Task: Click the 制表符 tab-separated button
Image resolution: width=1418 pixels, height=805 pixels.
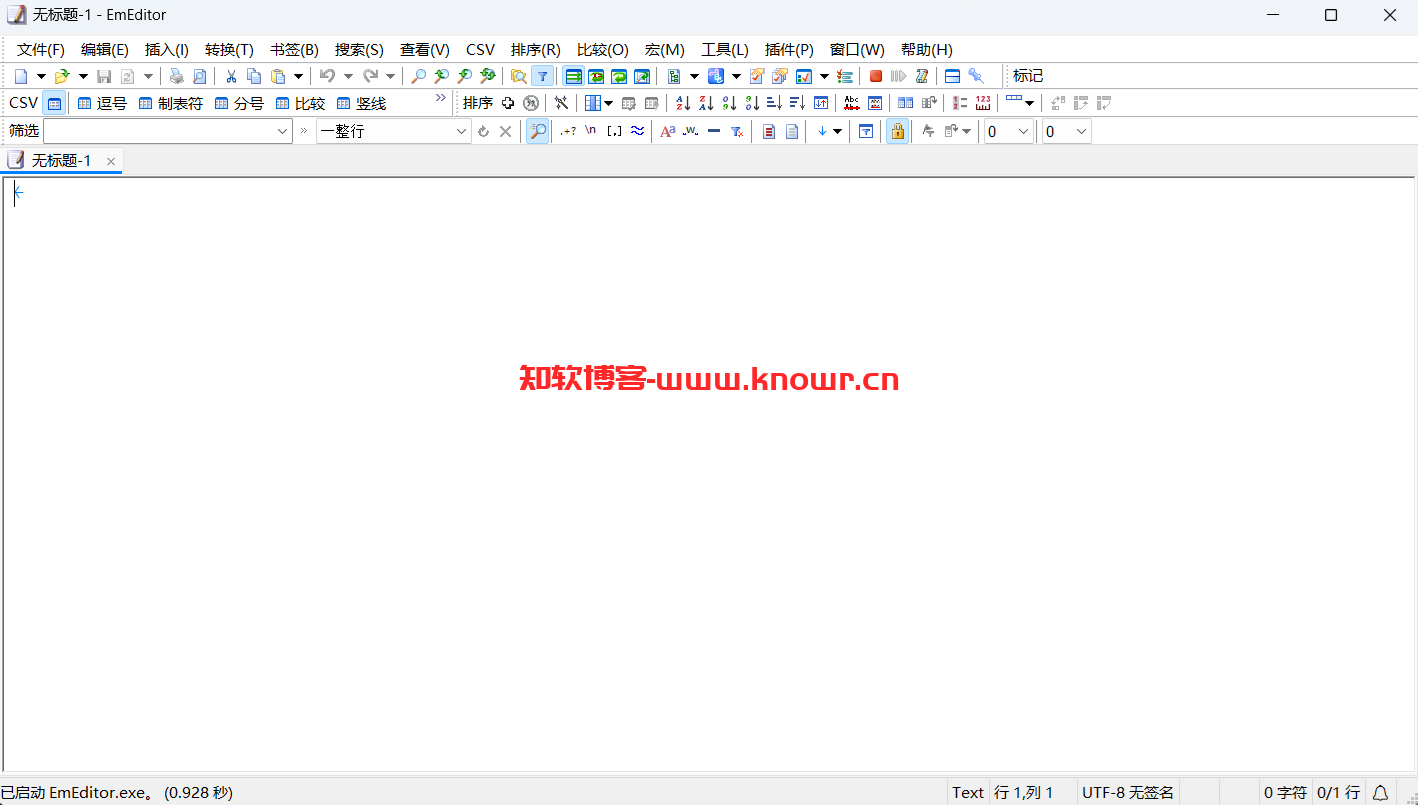Action: (x=171, y=103)
